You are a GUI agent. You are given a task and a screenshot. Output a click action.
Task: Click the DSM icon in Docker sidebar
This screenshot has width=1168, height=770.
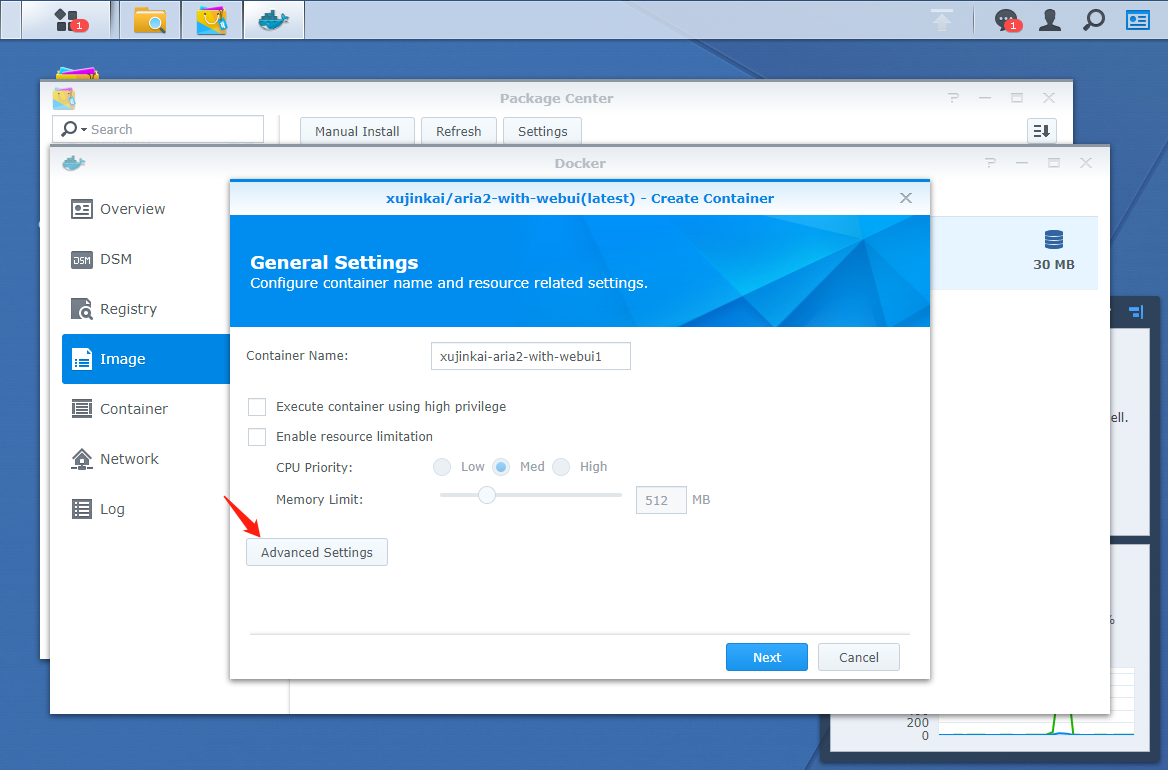[x=81, y=260]
